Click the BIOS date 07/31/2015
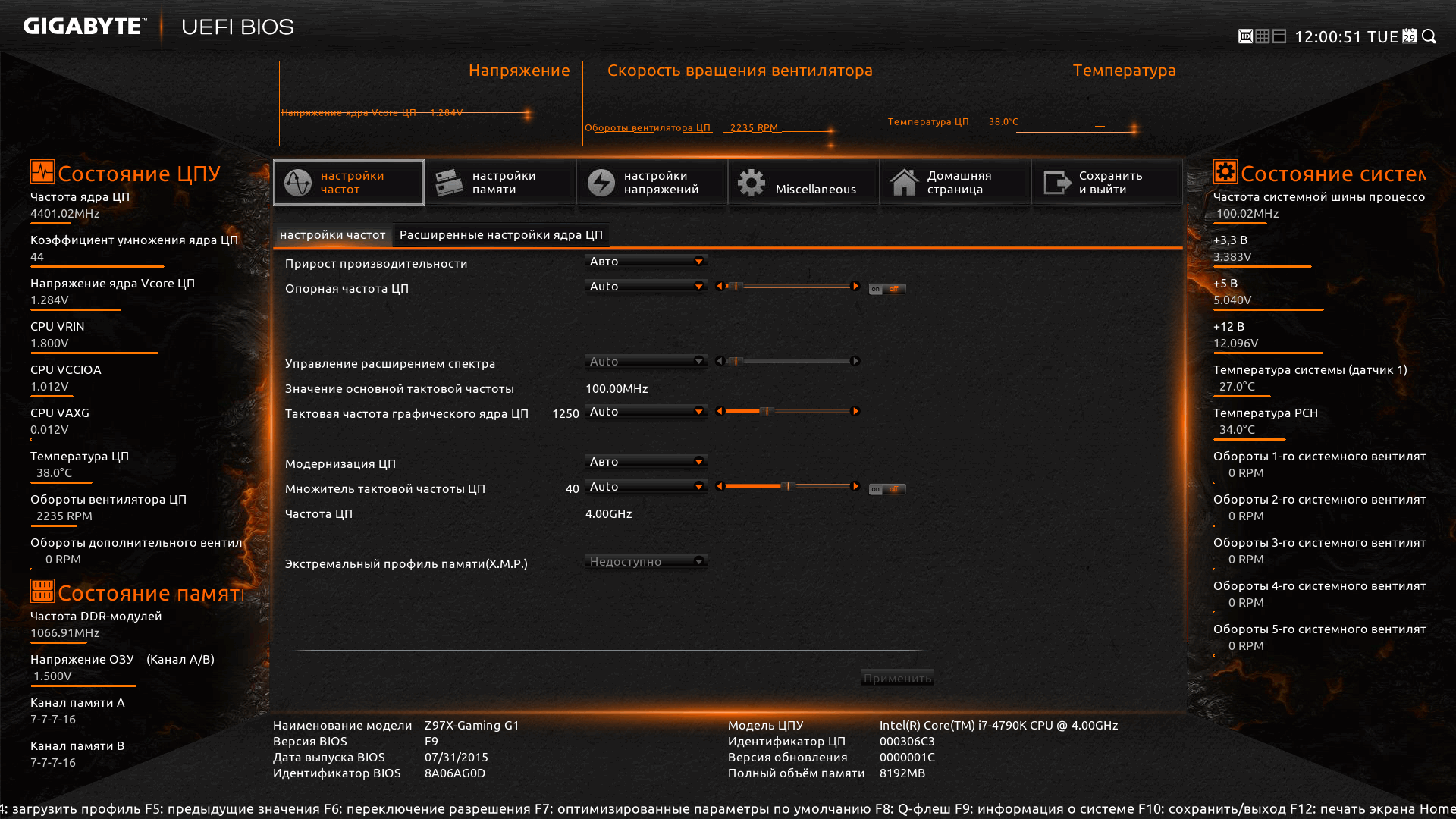The height and width of the screenshot is (819, 1456). pos(457,758)
